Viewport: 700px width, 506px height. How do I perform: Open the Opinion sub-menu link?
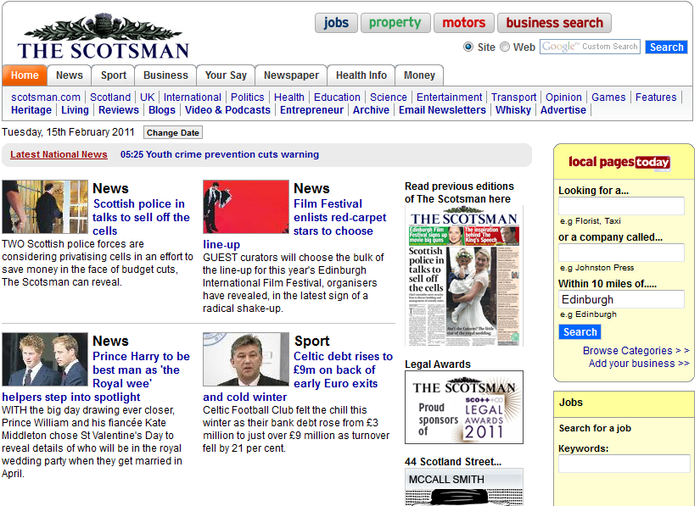coord(563,97)
